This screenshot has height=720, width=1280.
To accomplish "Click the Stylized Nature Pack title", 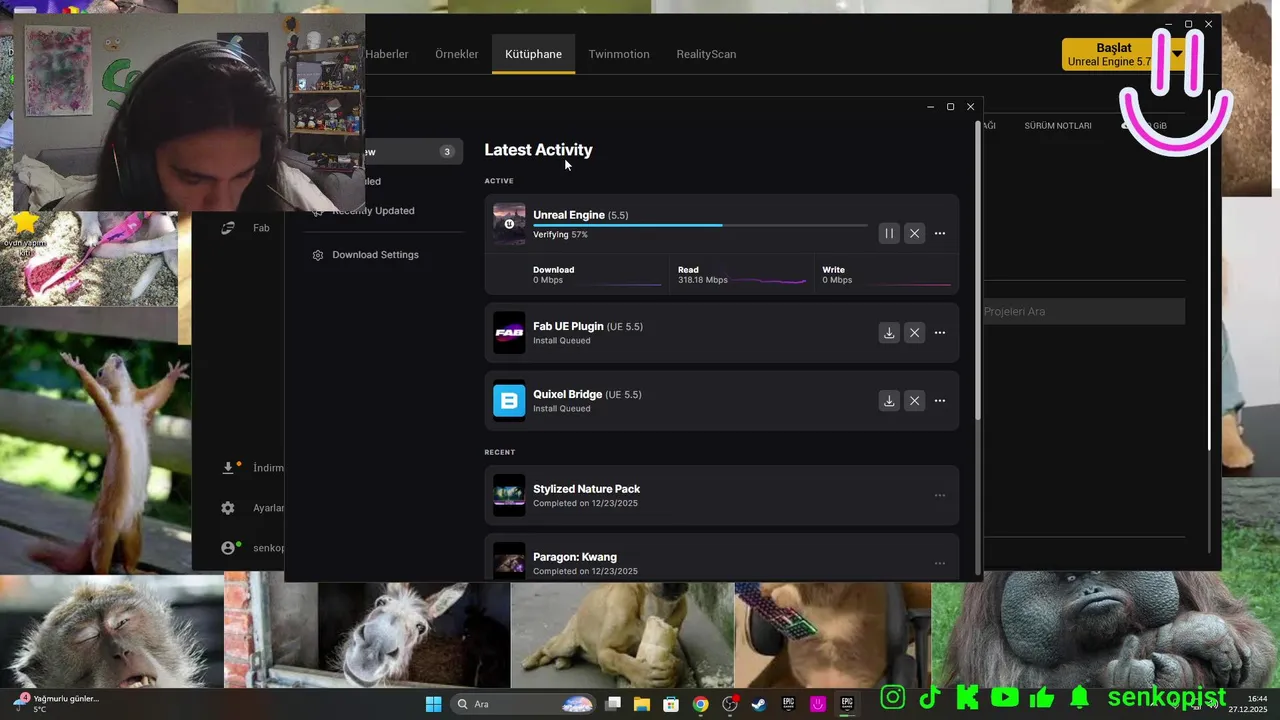I will (x=586, y=489).
